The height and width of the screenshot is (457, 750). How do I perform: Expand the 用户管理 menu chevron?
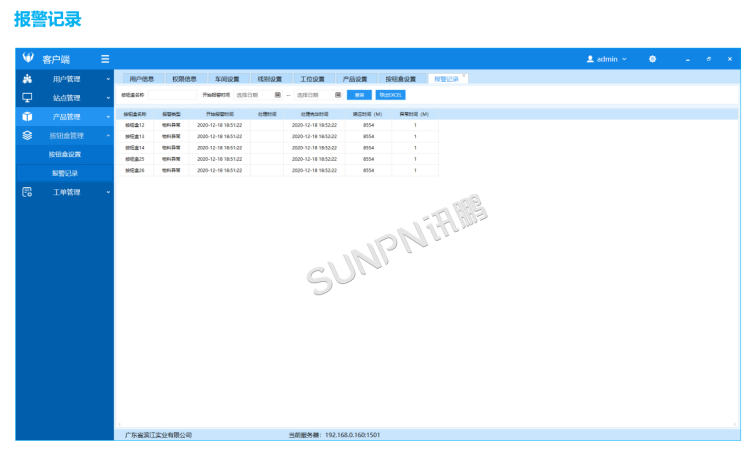(108, 79)
